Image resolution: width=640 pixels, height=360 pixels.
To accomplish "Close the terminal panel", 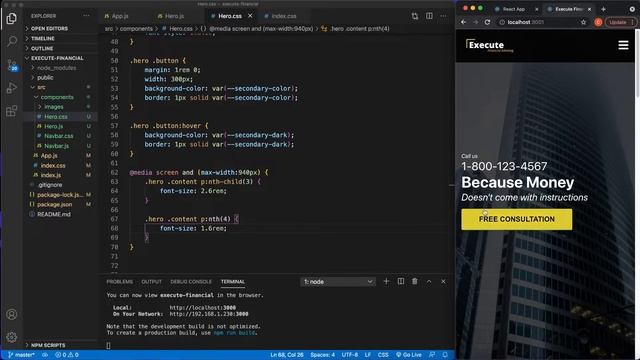I will coord(443,281).
